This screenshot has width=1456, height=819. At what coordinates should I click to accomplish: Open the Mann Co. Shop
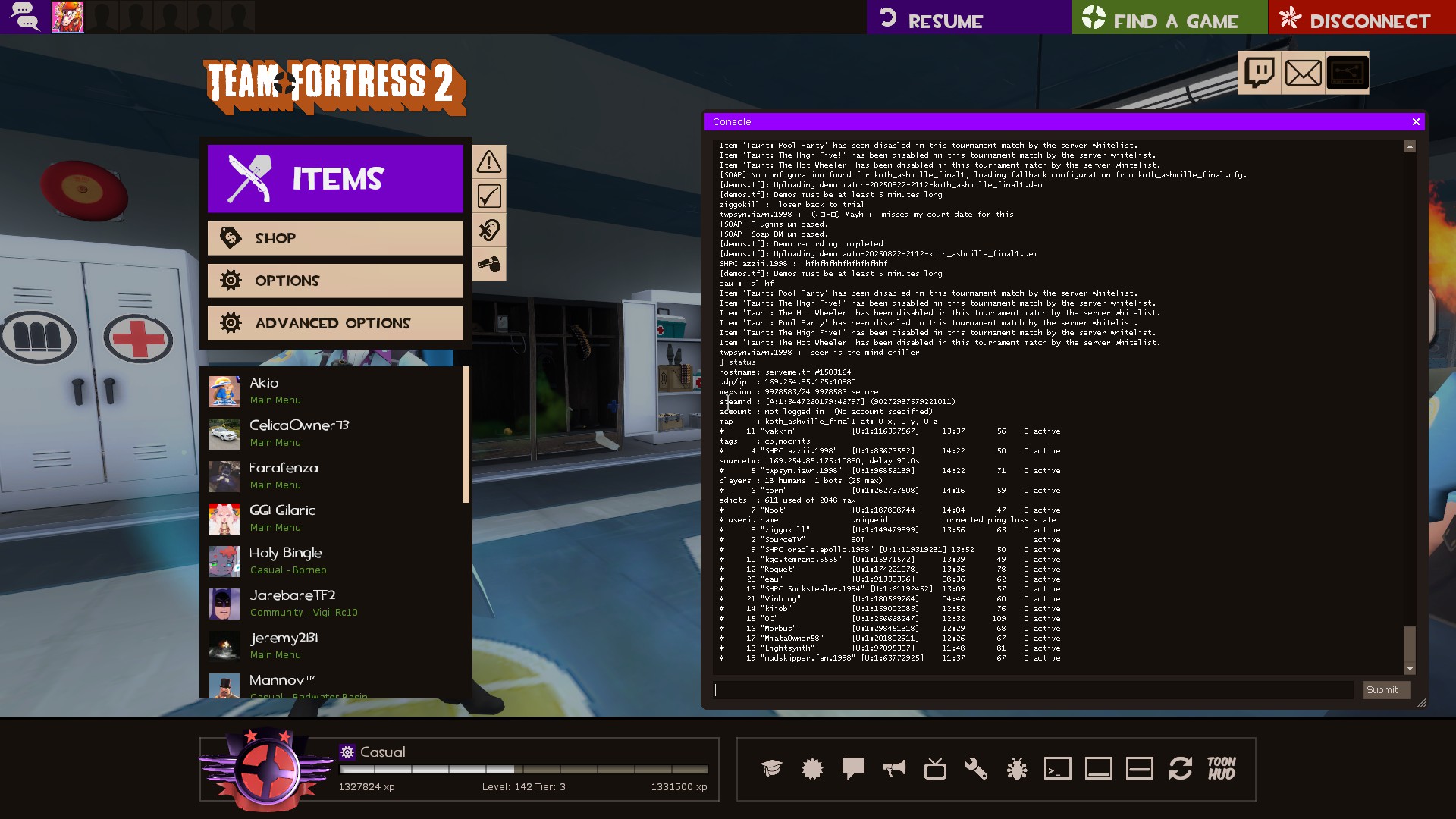pyautogui.click(x=335, y=238)
